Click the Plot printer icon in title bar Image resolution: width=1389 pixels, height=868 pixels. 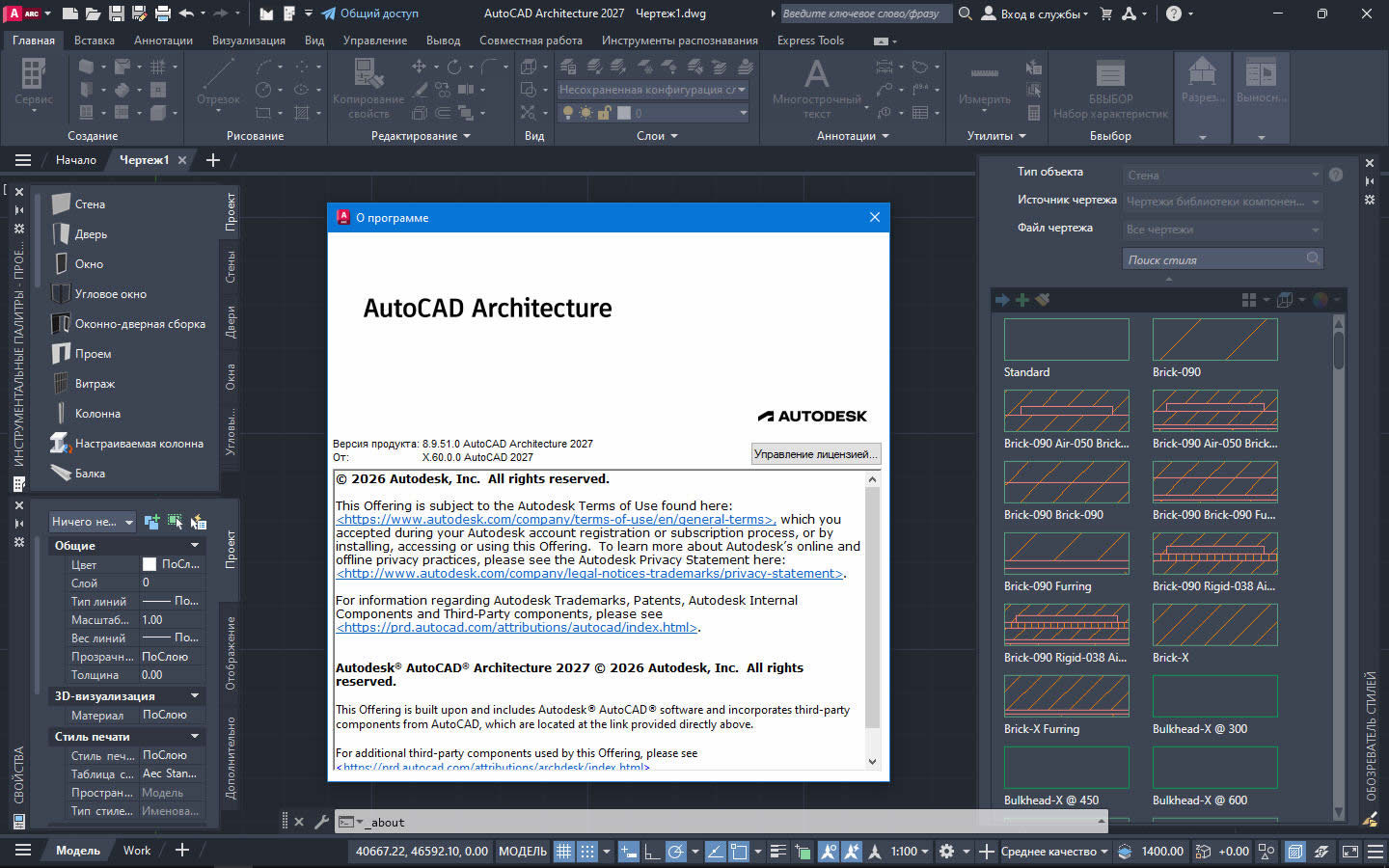[162, 14]
